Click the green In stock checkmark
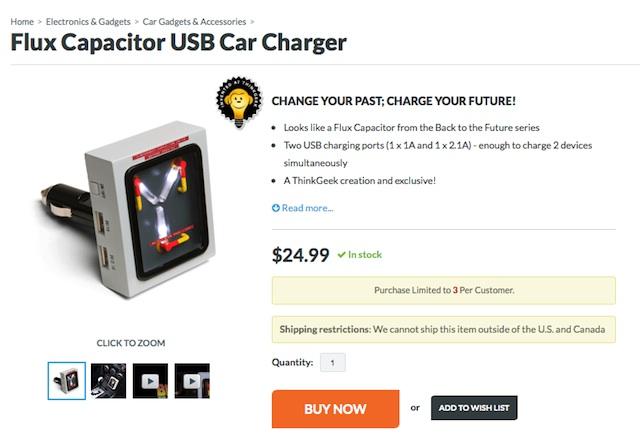Image resolution: width=640 pixels, height=438 pixels. click(x=342, y=255)
